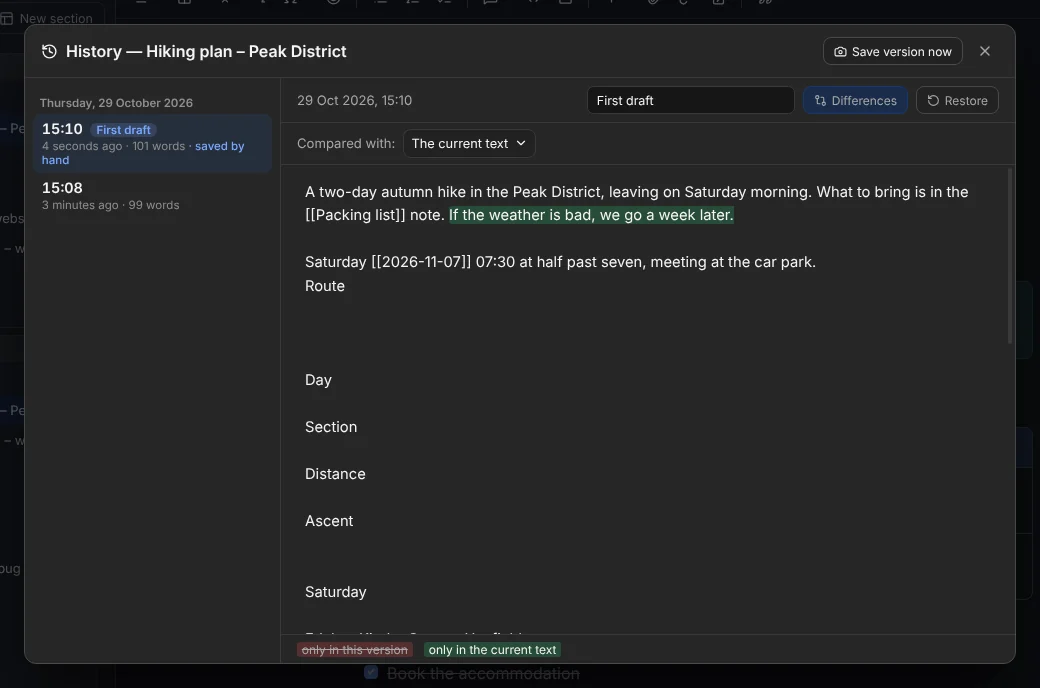Click the "Saturday" line in the diff
The height and width of the screenshot is (688, 1040).
336,592
